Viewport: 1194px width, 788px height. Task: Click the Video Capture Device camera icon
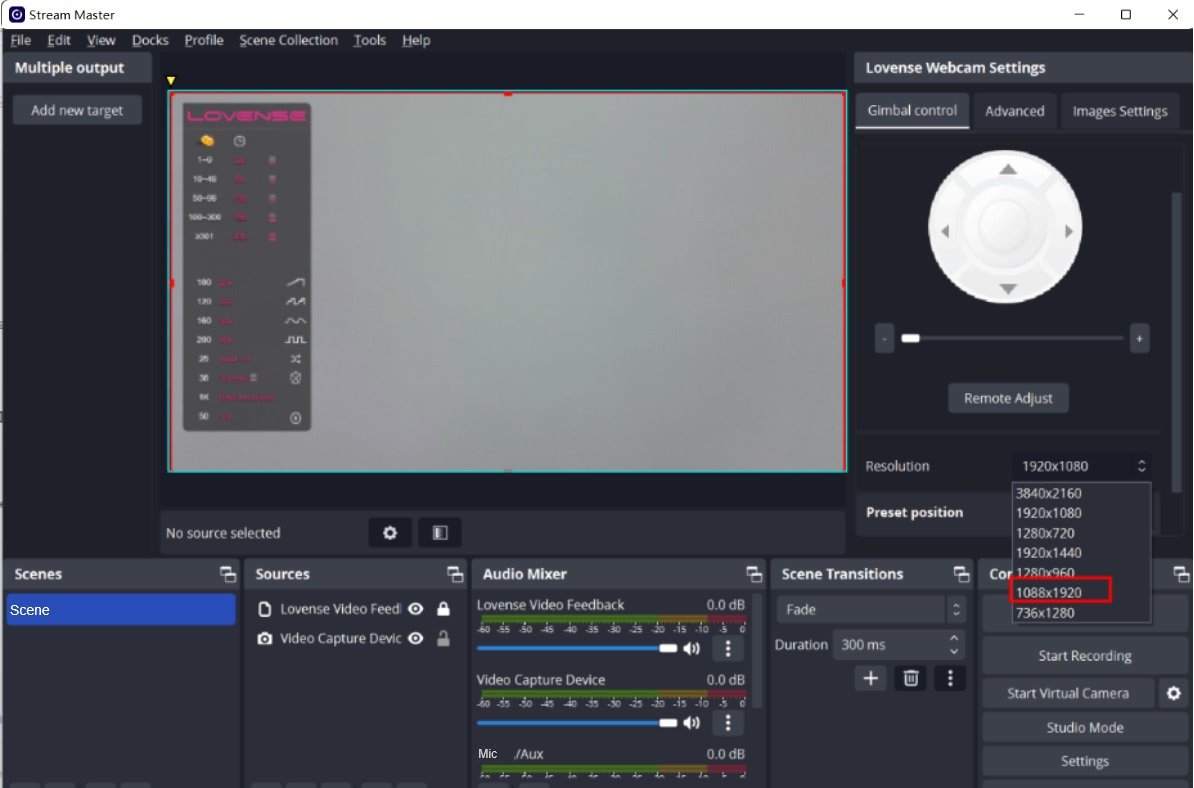(x=264, y=638)
